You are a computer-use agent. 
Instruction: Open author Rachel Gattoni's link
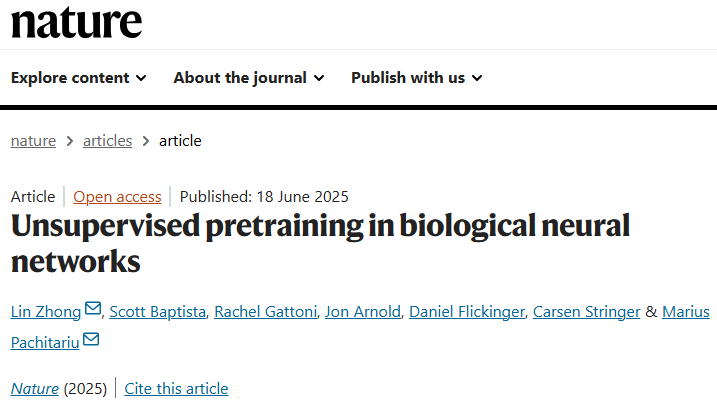coord(266,311)
